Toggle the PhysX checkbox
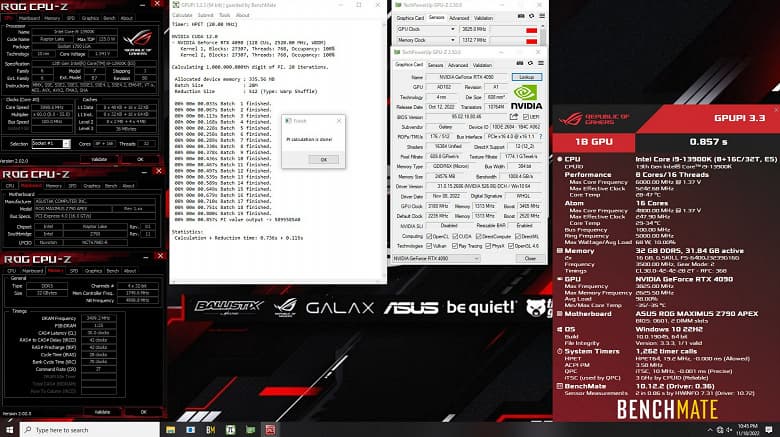780x437 pixels. pyautogui.click(x=488, y=246)
